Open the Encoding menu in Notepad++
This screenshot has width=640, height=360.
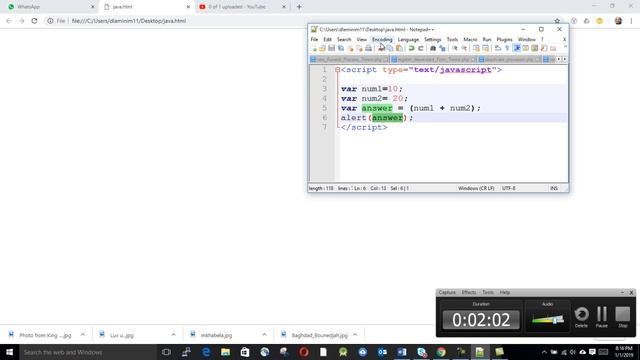pyautogui.click(x=382, y=39)
